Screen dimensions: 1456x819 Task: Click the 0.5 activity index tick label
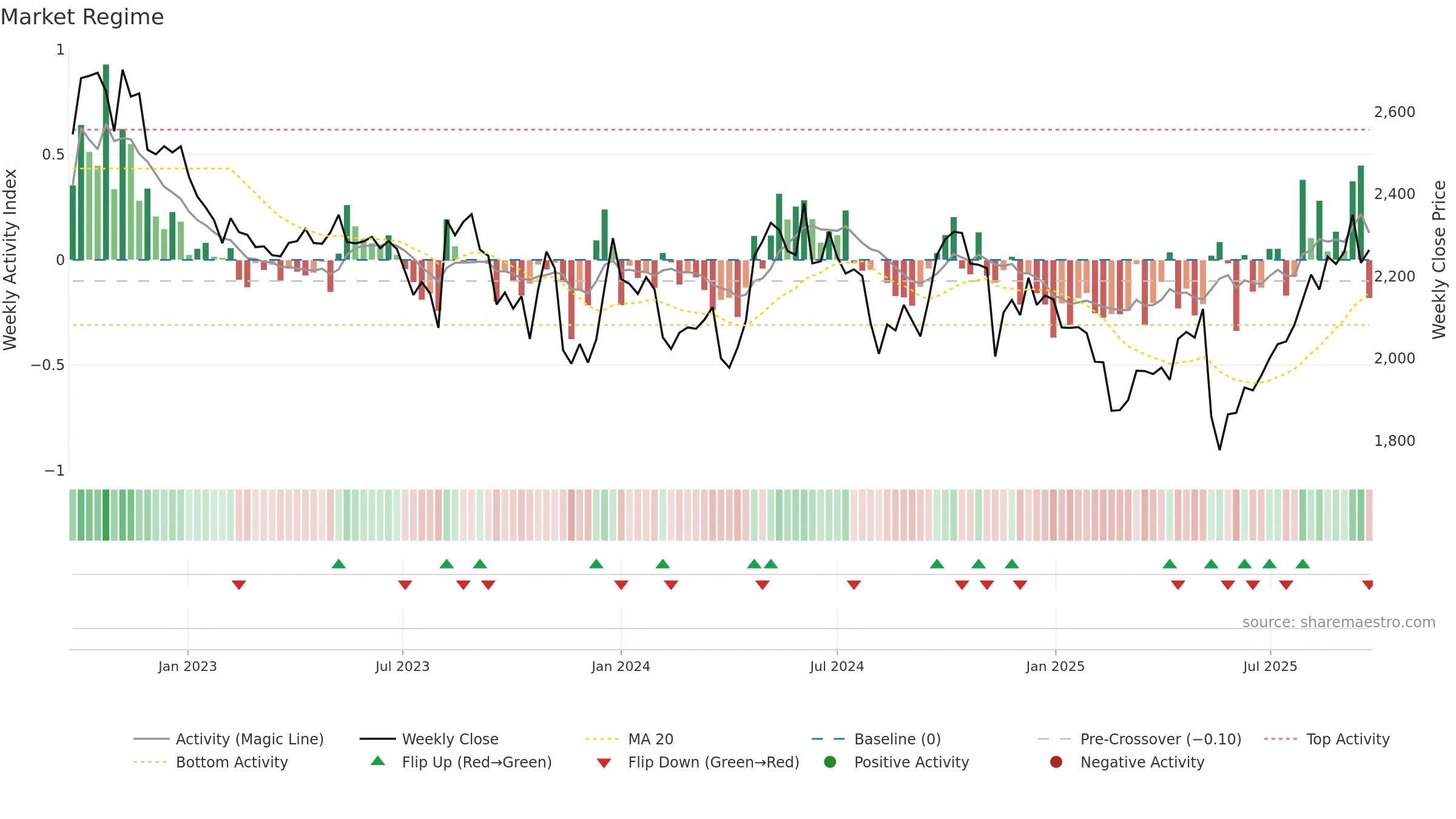(x=53, y=155)
